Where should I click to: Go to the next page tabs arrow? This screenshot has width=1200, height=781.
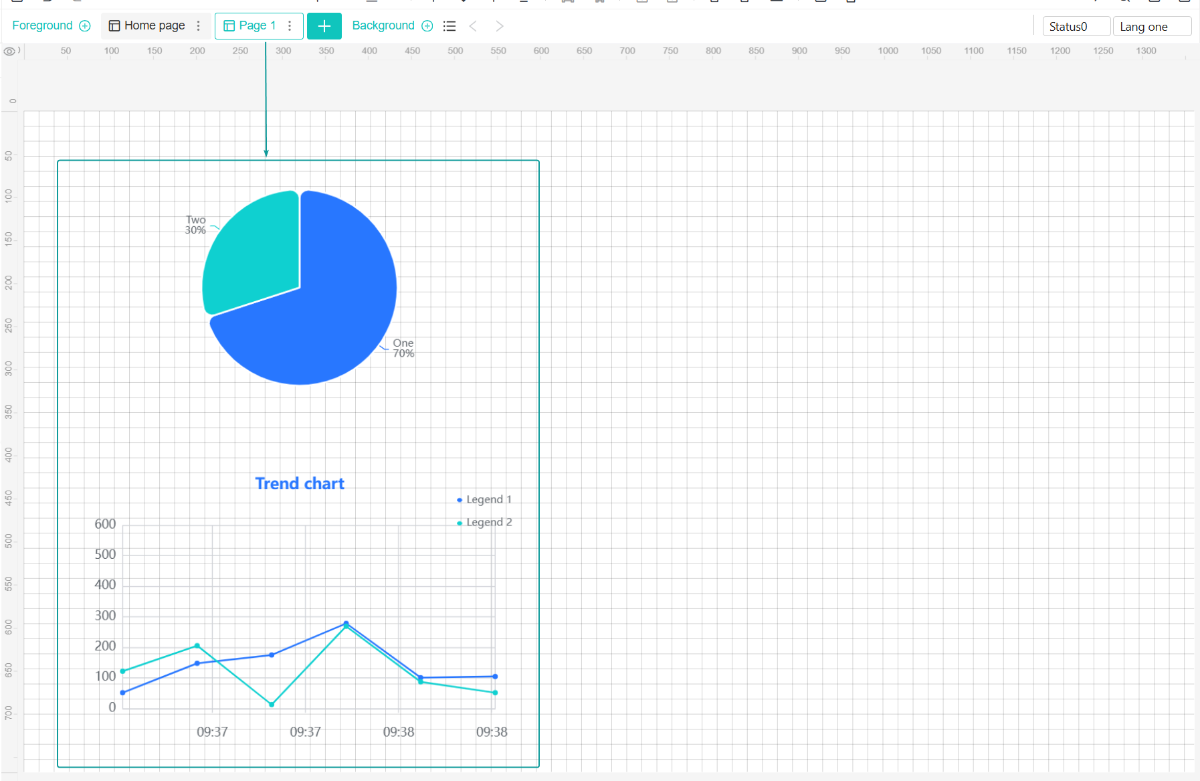pyautogui.click(x=499, y=26)
